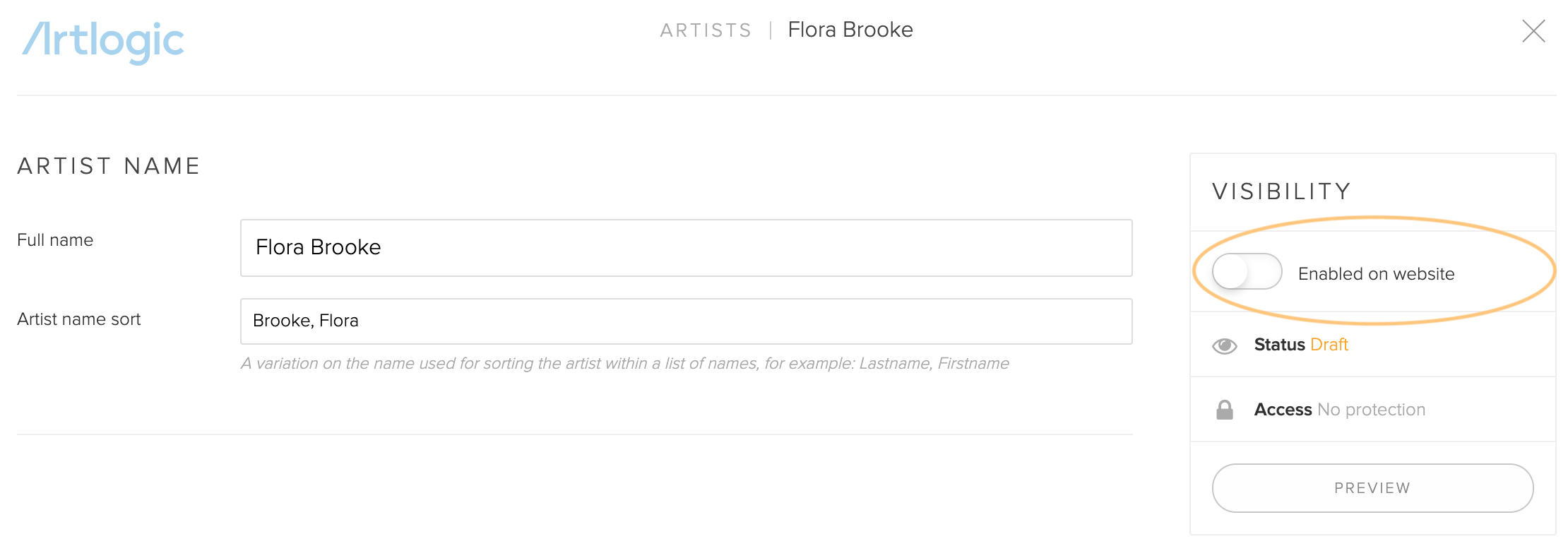
Task: Close the artist editor with X
Action: pos(1533,31)
